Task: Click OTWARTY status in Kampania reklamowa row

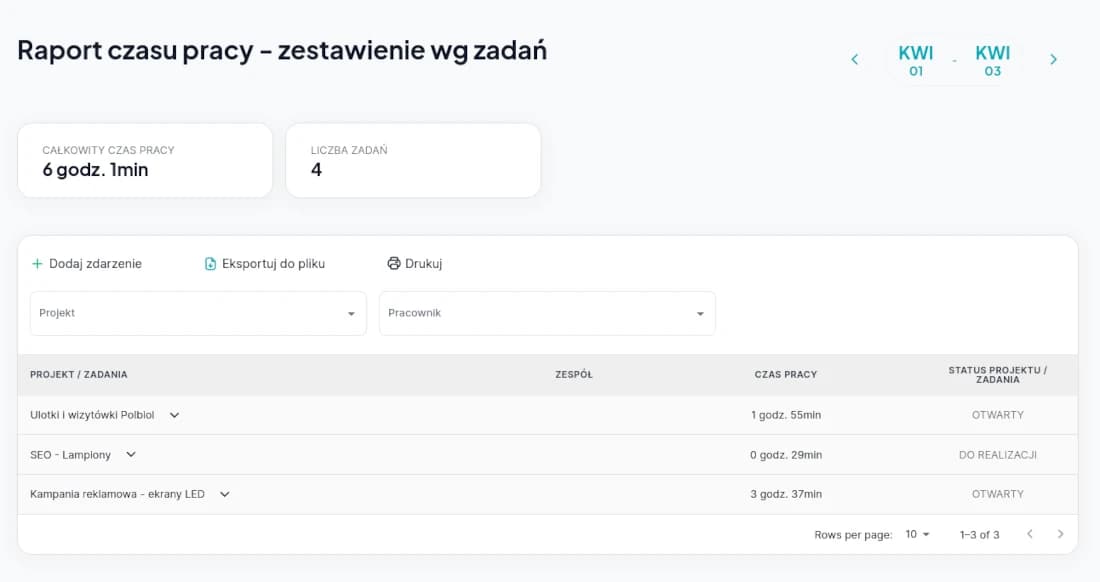Action: coord(998,494)
